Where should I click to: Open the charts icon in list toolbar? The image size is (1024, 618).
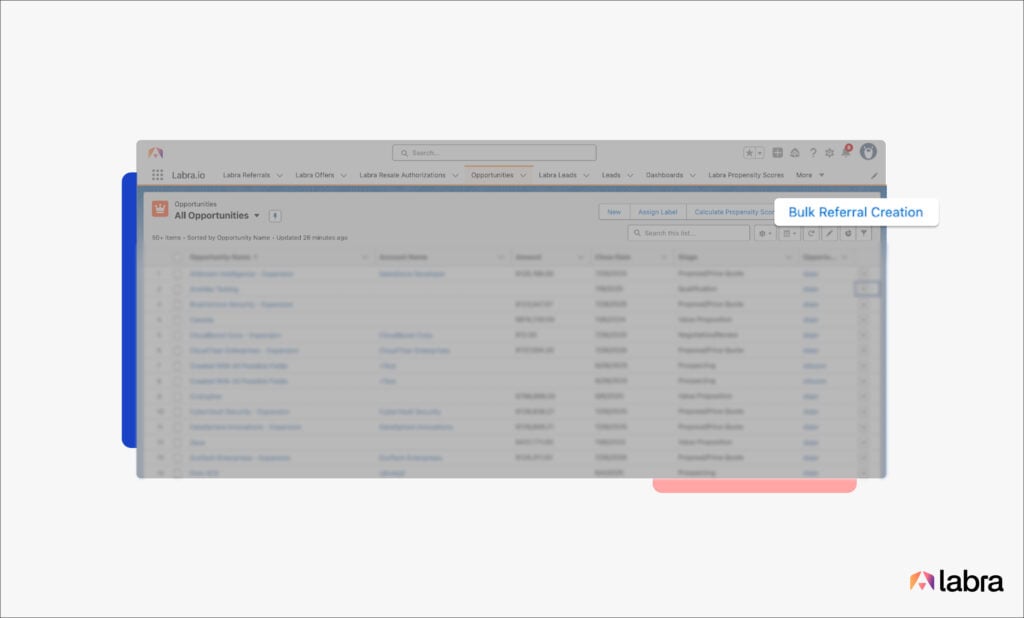pyautogui.click(x=847, y=233)
